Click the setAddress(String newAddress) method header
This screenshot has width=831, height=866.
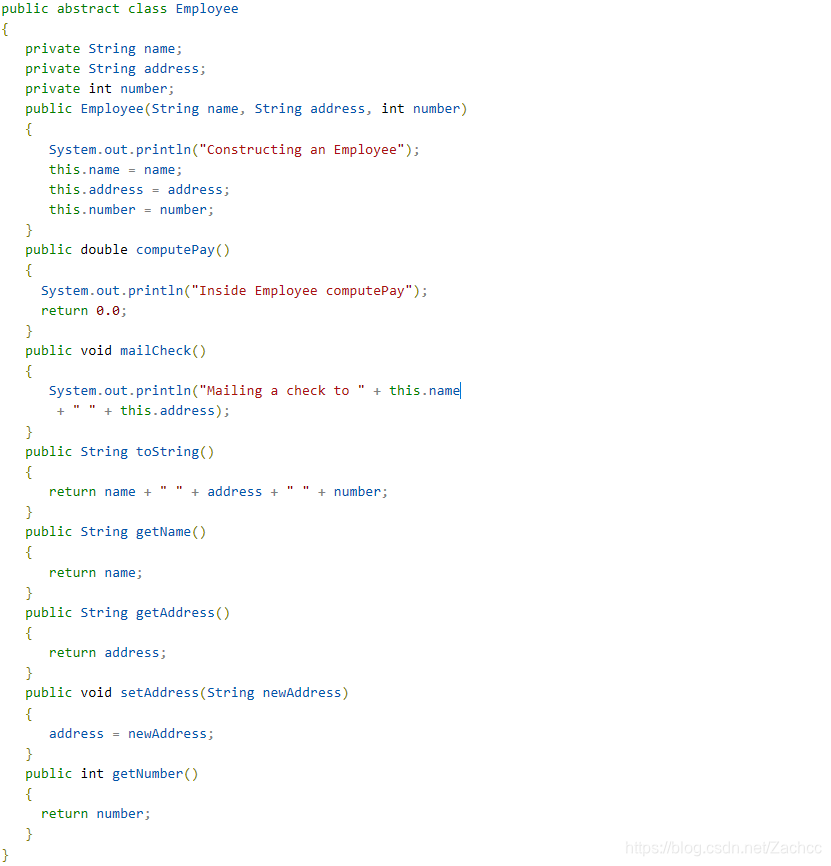pos(187,693)
